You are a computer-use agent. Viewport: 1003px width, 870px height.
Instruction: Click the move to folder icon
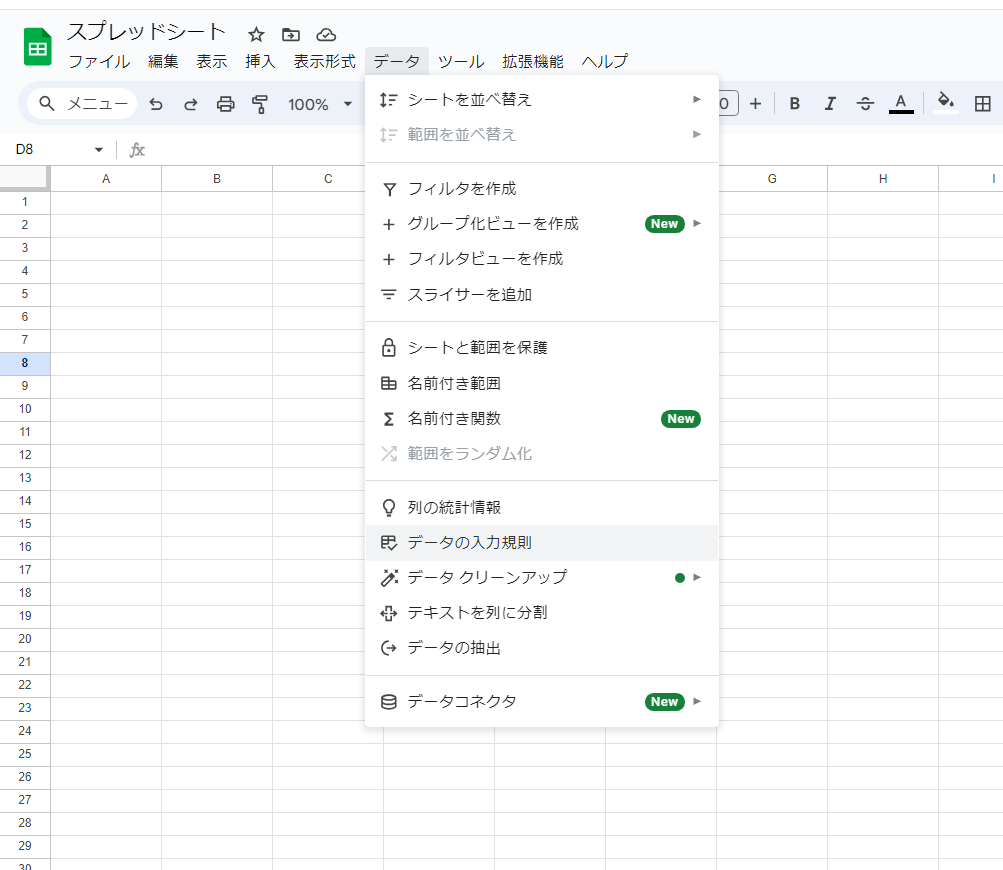pos(291,34)
